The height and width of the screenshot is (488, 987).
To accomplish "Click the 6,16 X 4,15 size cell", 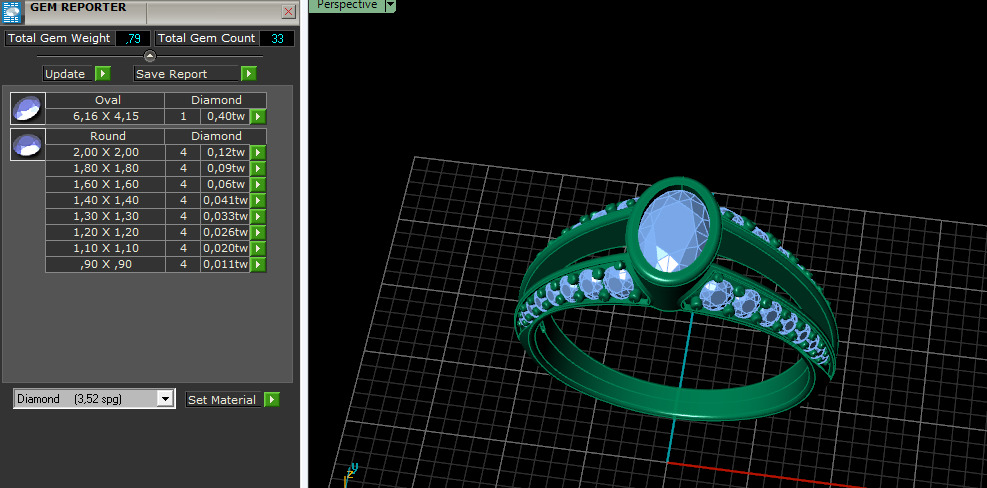I will 105,116.
